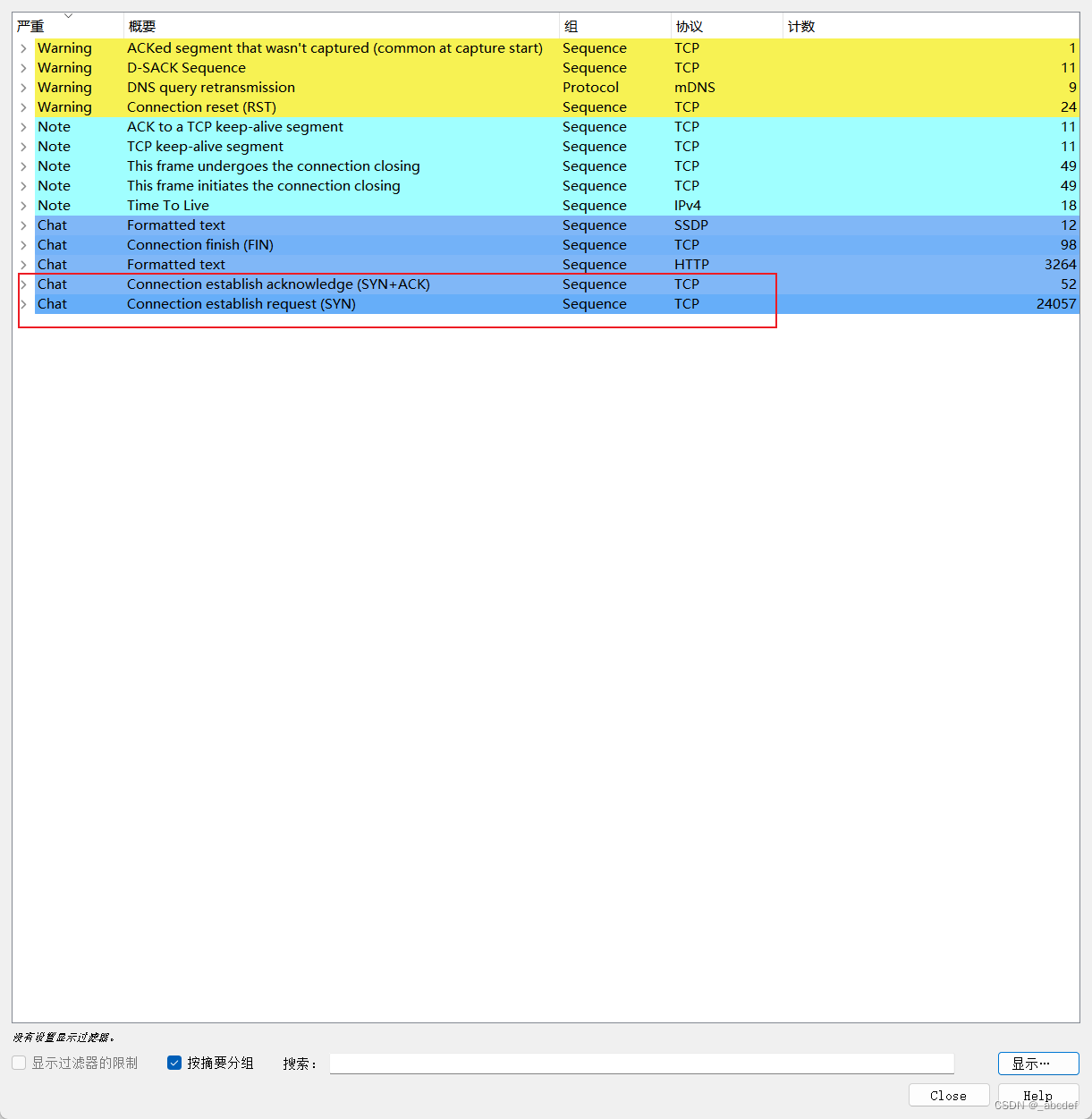
Task: Focus the 搜索 search field
Action: click(x=641, y=1064)
